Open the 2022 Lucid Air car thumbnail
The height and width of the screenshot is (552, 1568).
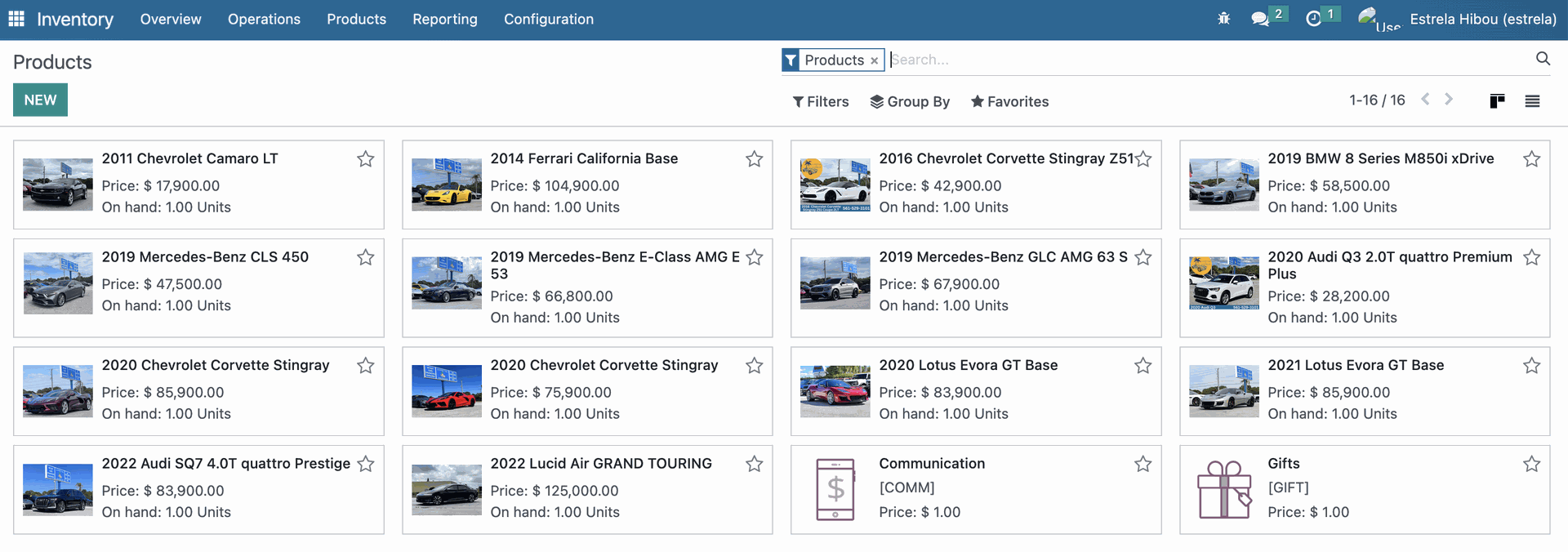[x=447, y=490]
